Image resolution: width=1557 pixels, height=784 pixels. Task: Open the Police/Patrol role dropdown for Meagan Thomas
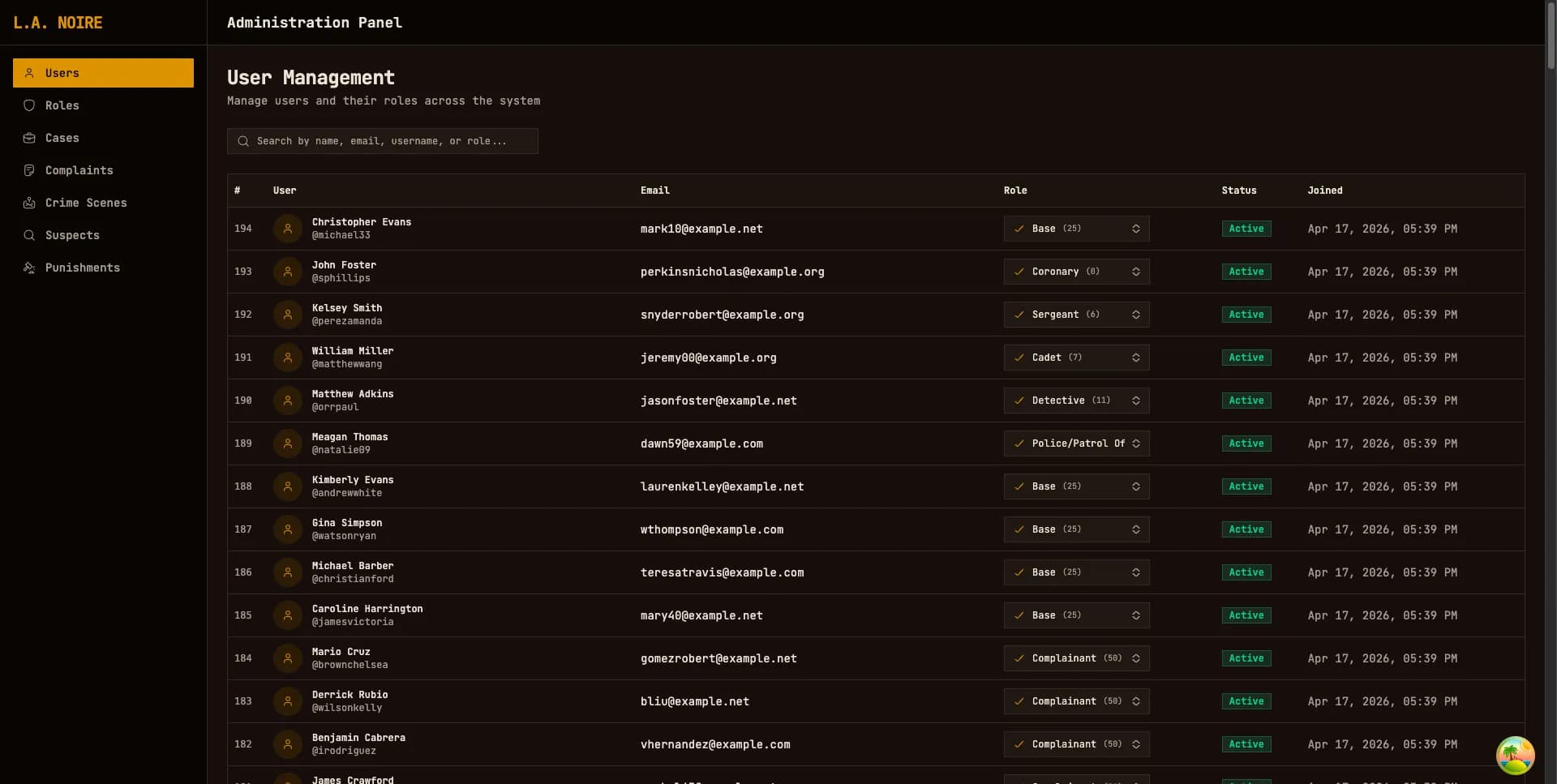click(x=1076, y=443)
